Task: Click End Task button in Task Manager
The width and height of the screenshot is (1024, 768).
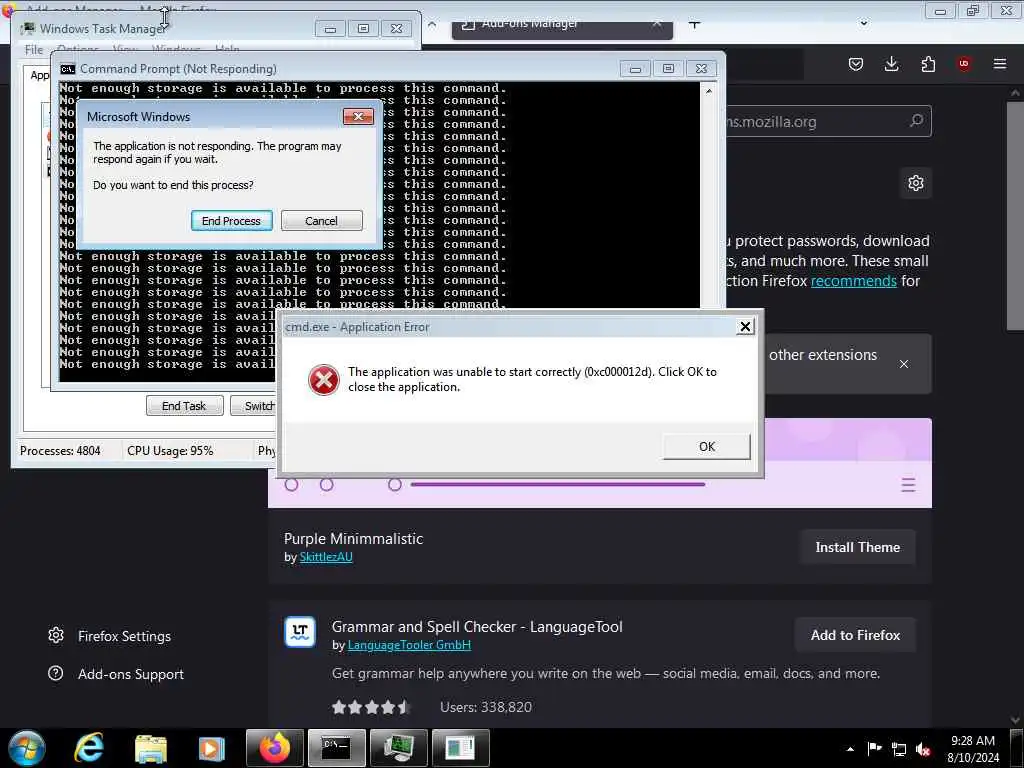Action: (184, 406)
